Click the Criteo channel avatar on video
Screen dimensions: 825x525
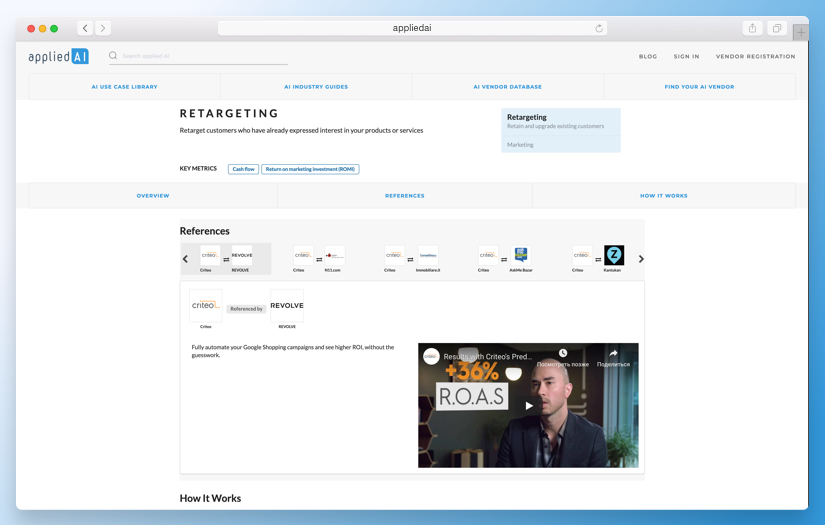431,357
